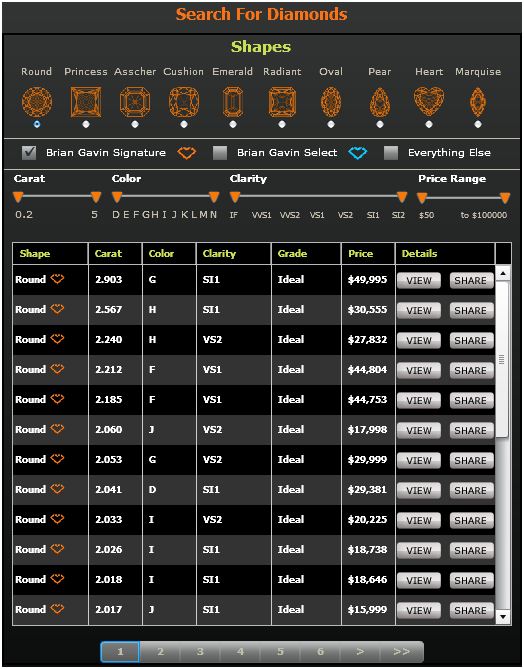View the 2.903 carat G SI1 diamond
524x669 pixels.
[x=419, y=280]
